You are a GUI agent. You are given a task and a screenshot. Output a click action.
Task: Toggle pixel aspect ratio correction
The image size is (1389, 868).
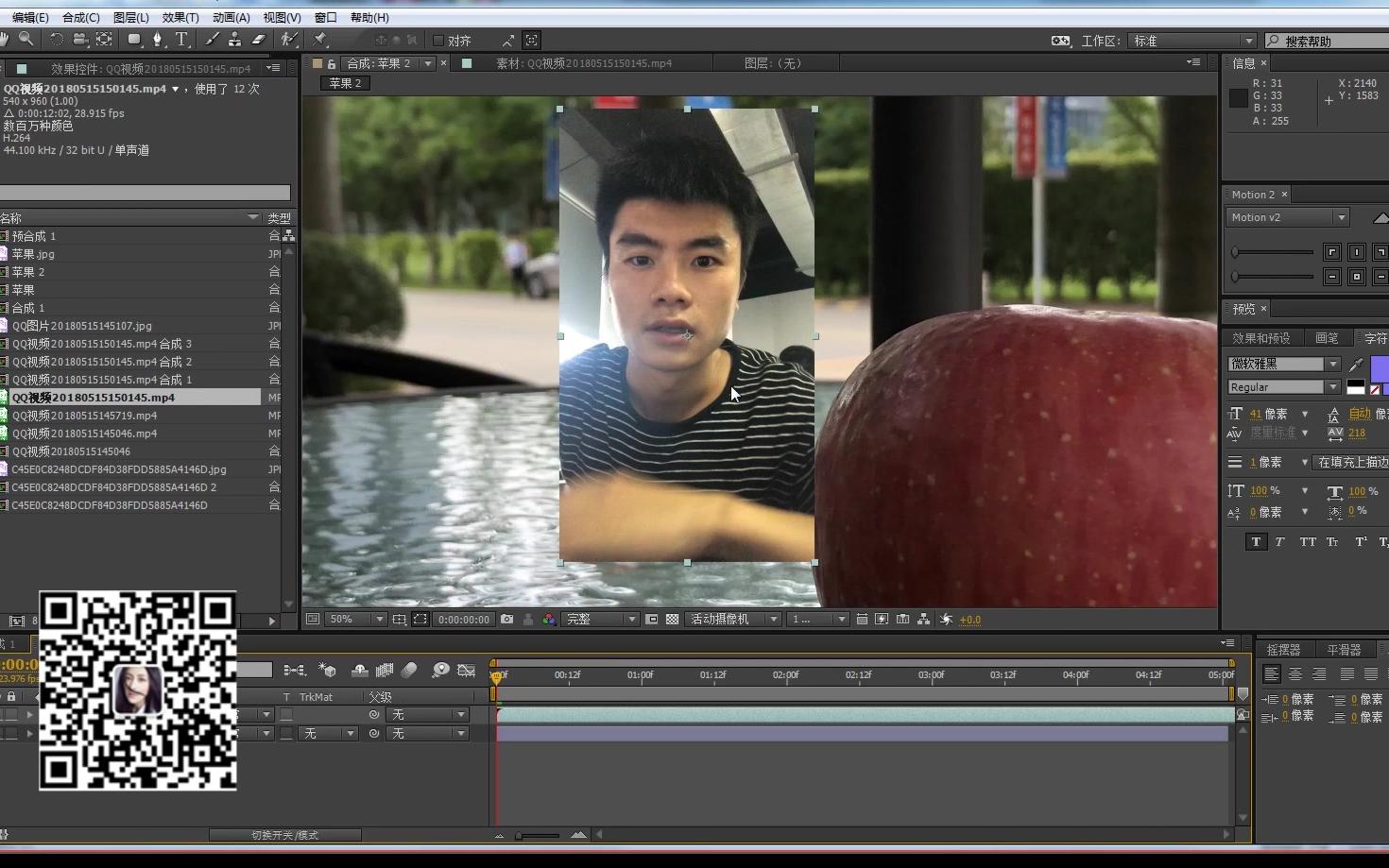[862, 620]
